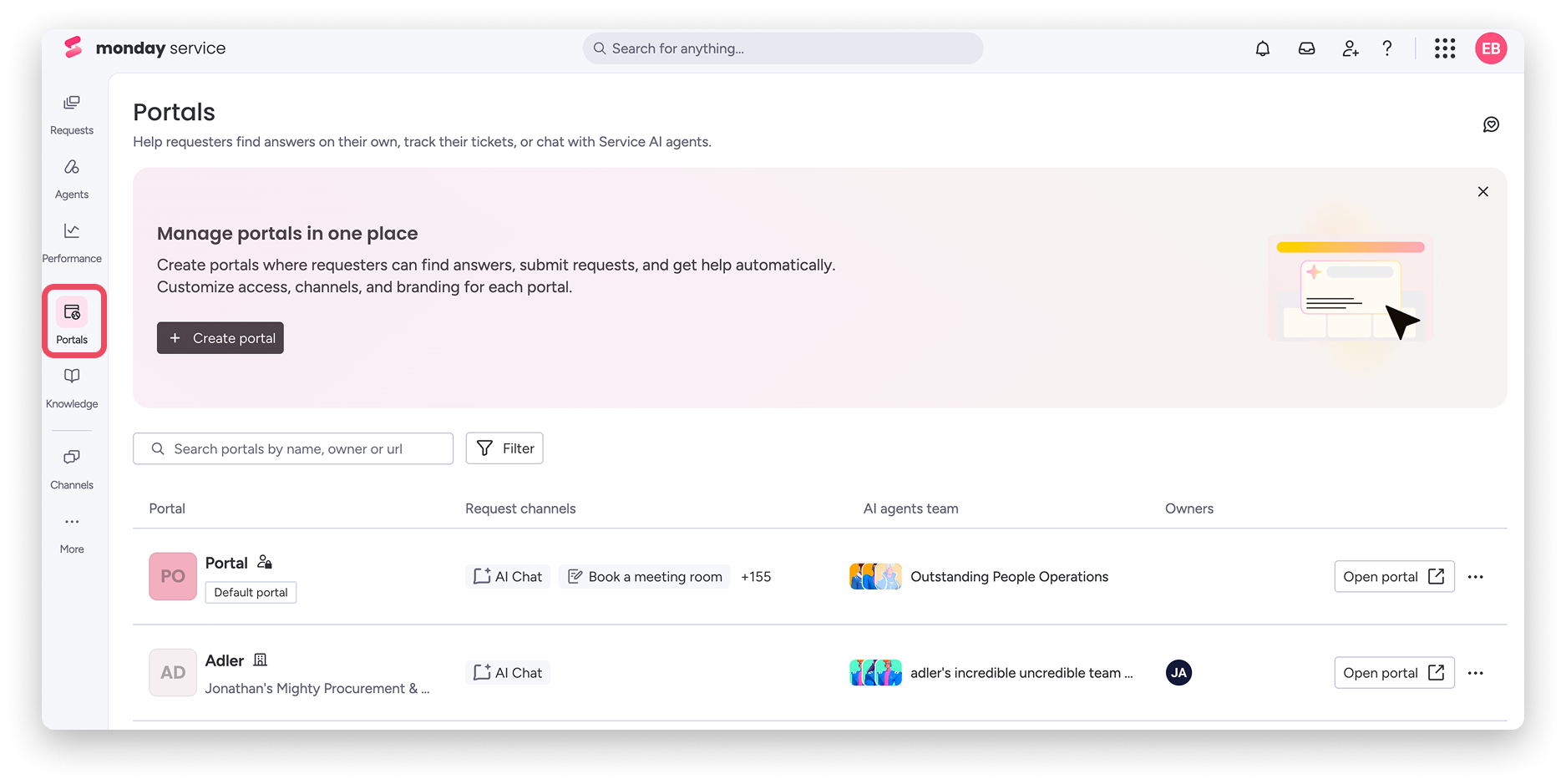Click Open portal for the Adler row
Screen dimensions: 1566x784
1394,673
